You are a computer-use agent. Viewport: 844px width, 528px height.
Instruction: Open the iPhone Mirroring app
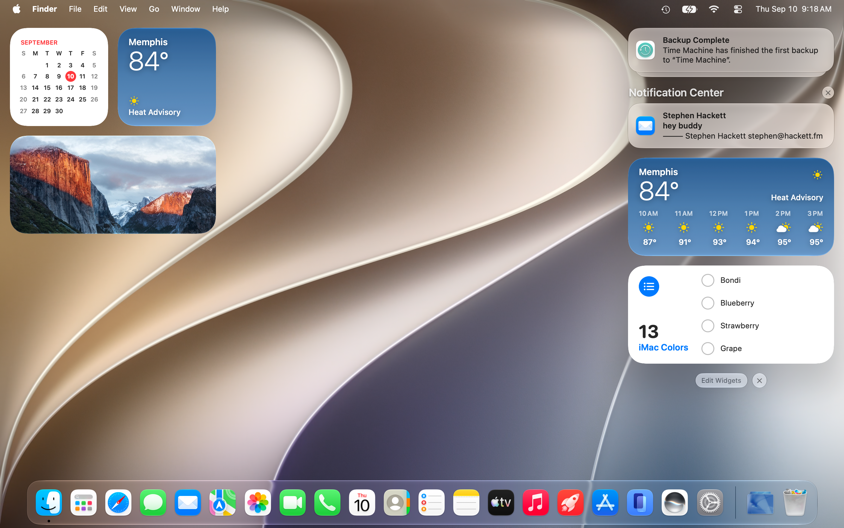click(639, 503)
